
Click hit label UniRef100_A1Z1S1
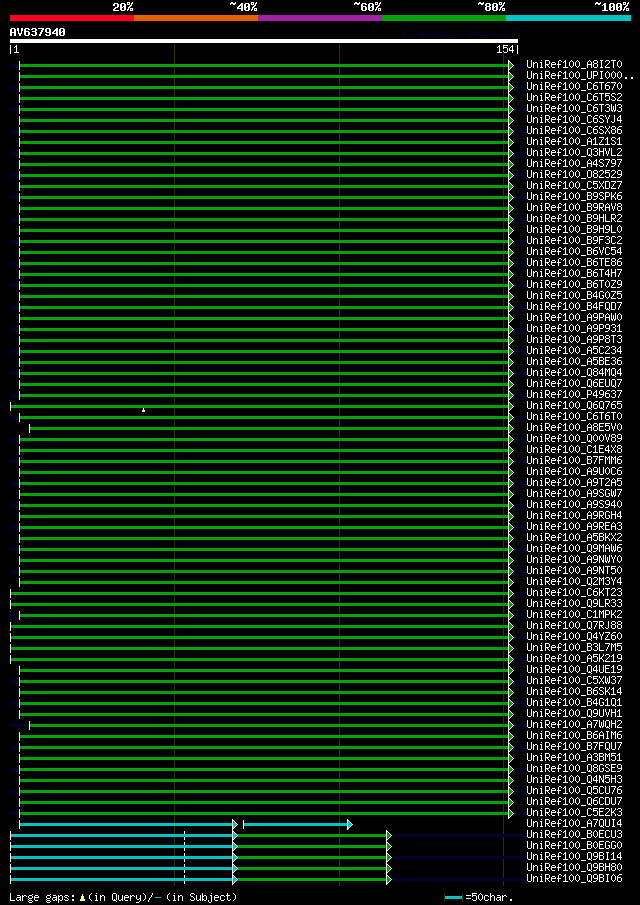[x=574, y=141]
